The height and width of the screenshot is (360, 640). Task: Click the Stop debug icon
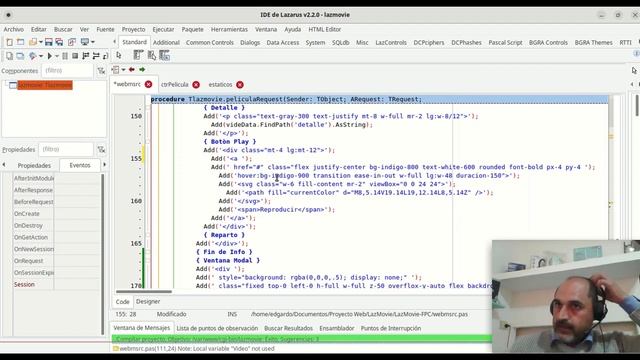[75, 56]
